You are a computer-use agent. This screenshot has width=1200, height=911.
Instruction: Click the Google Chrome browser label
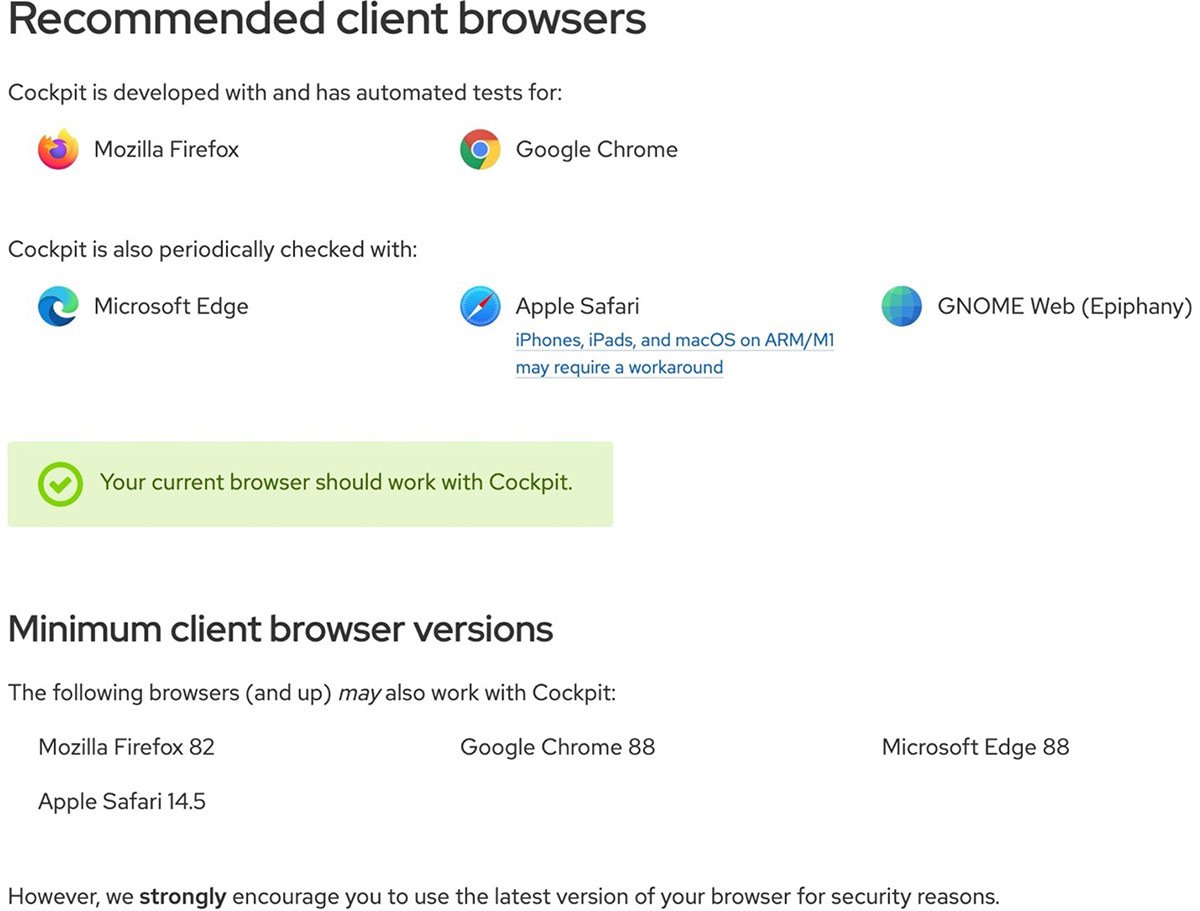pyautogui.click(x=596, y=150)
